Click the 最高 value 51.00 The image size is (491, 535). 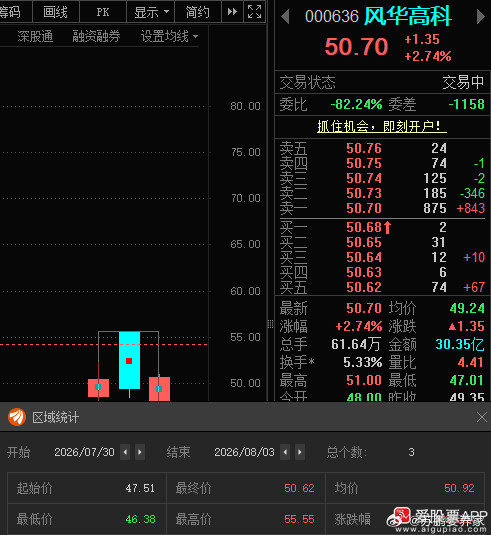pos(364,380)
